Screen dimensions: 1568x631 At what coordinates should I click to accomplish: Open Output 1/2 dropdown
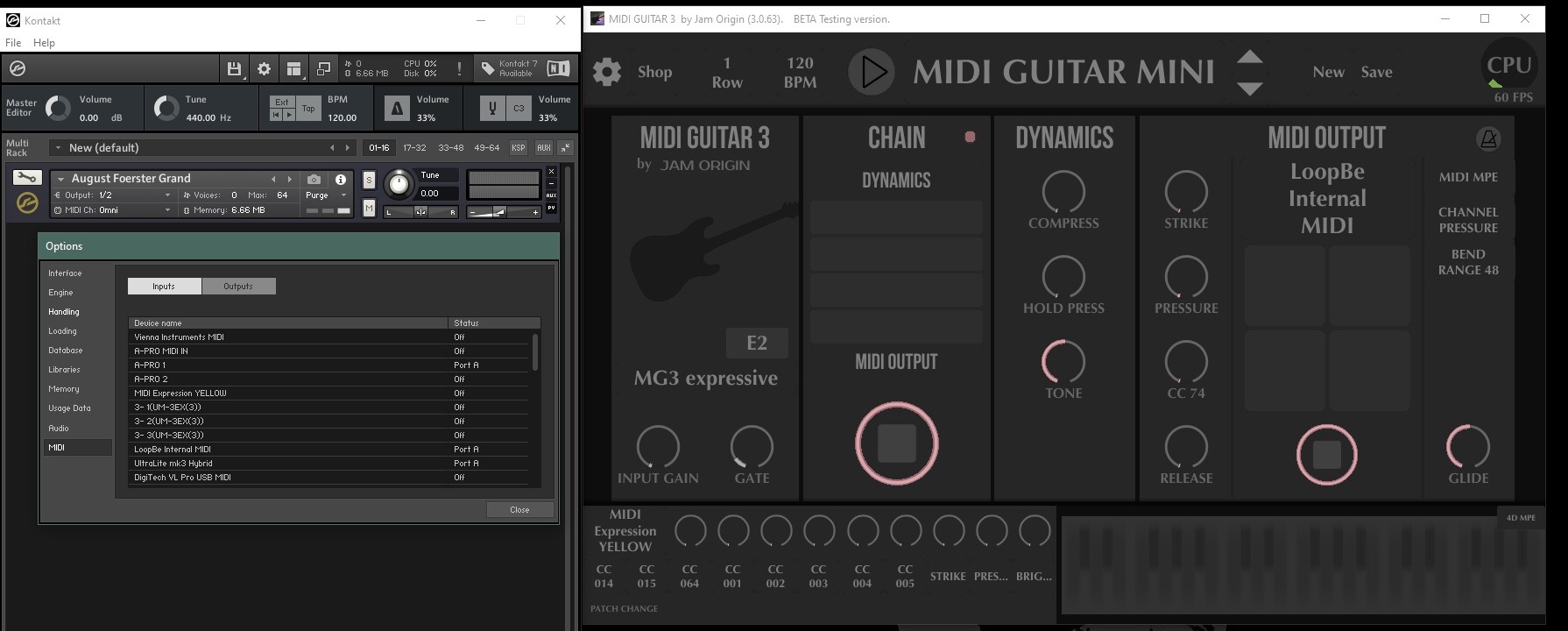click(114, 195)
